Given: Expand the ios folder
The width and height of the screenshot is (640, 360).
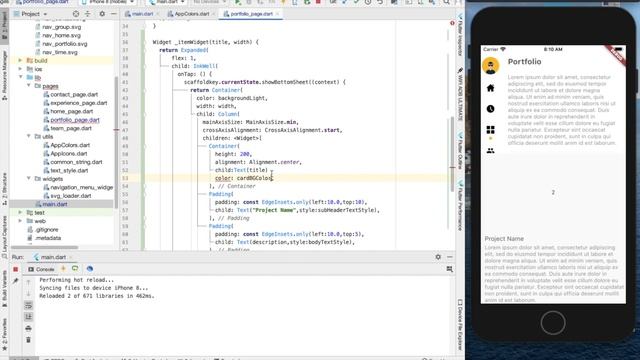Looking at the screenshot, I should coord(20,69).
